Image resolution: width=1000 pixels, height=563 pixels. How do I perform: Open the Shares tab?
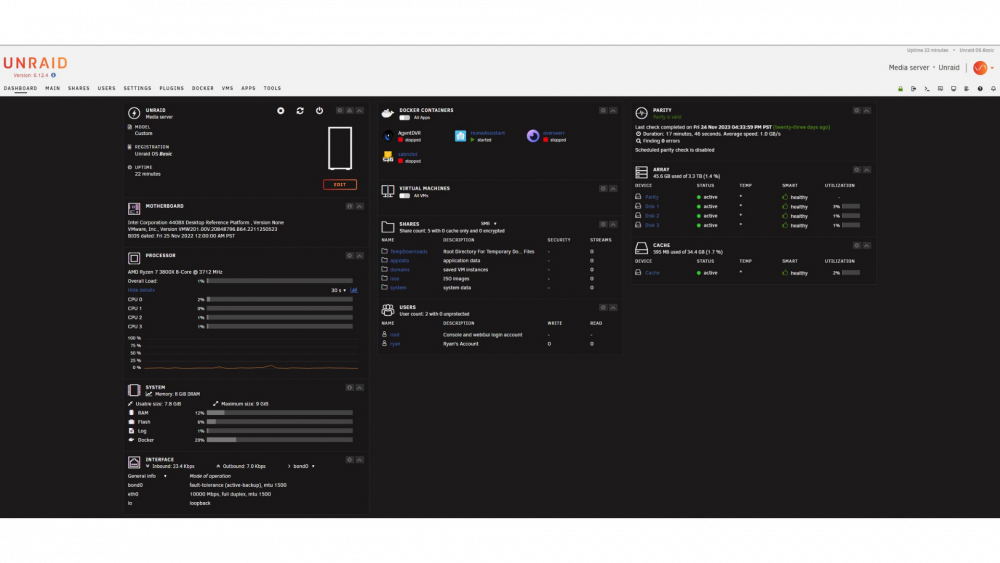[x=79, y=89]
